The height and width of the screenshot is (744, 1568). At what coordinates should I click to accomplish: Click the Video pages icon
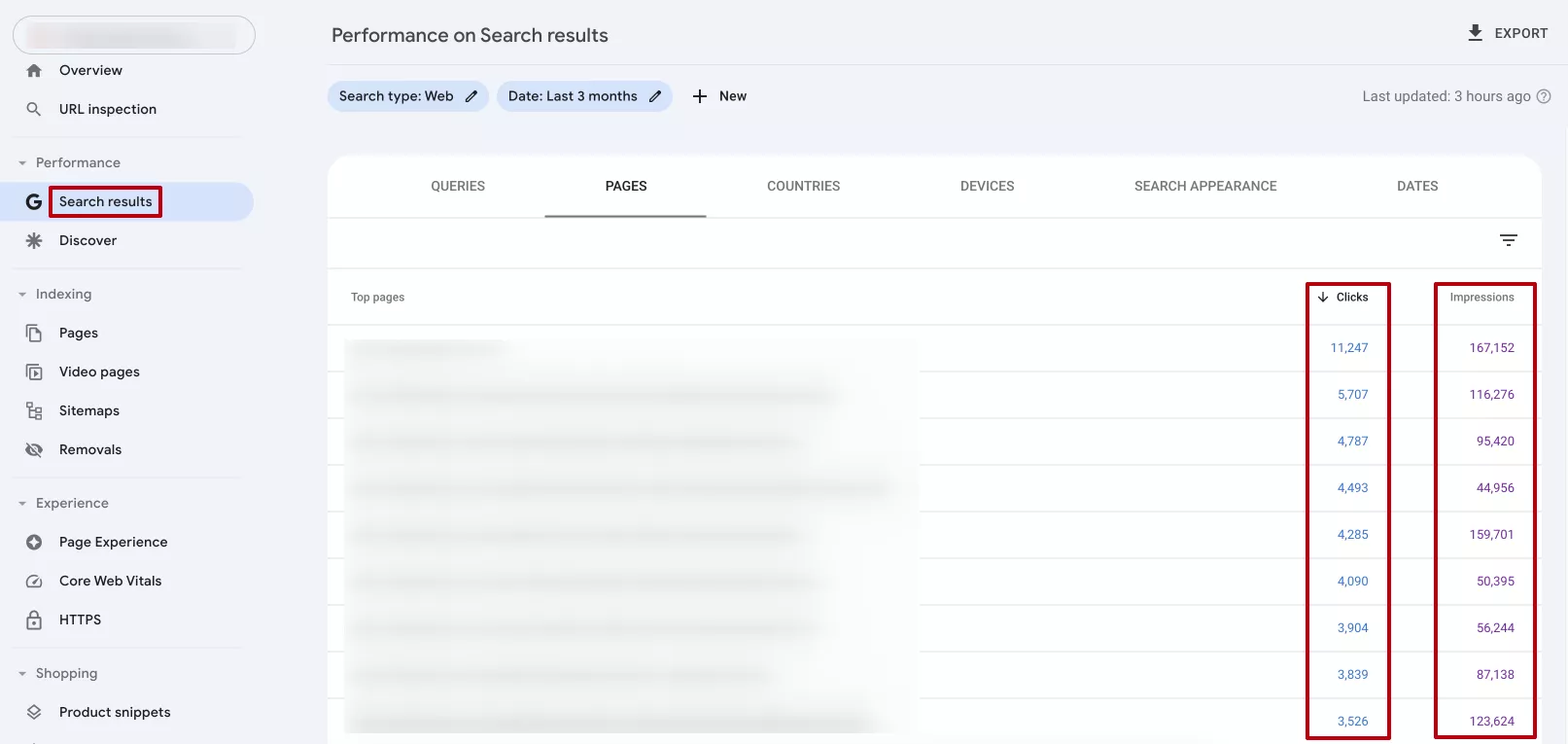tap(34, 372)
